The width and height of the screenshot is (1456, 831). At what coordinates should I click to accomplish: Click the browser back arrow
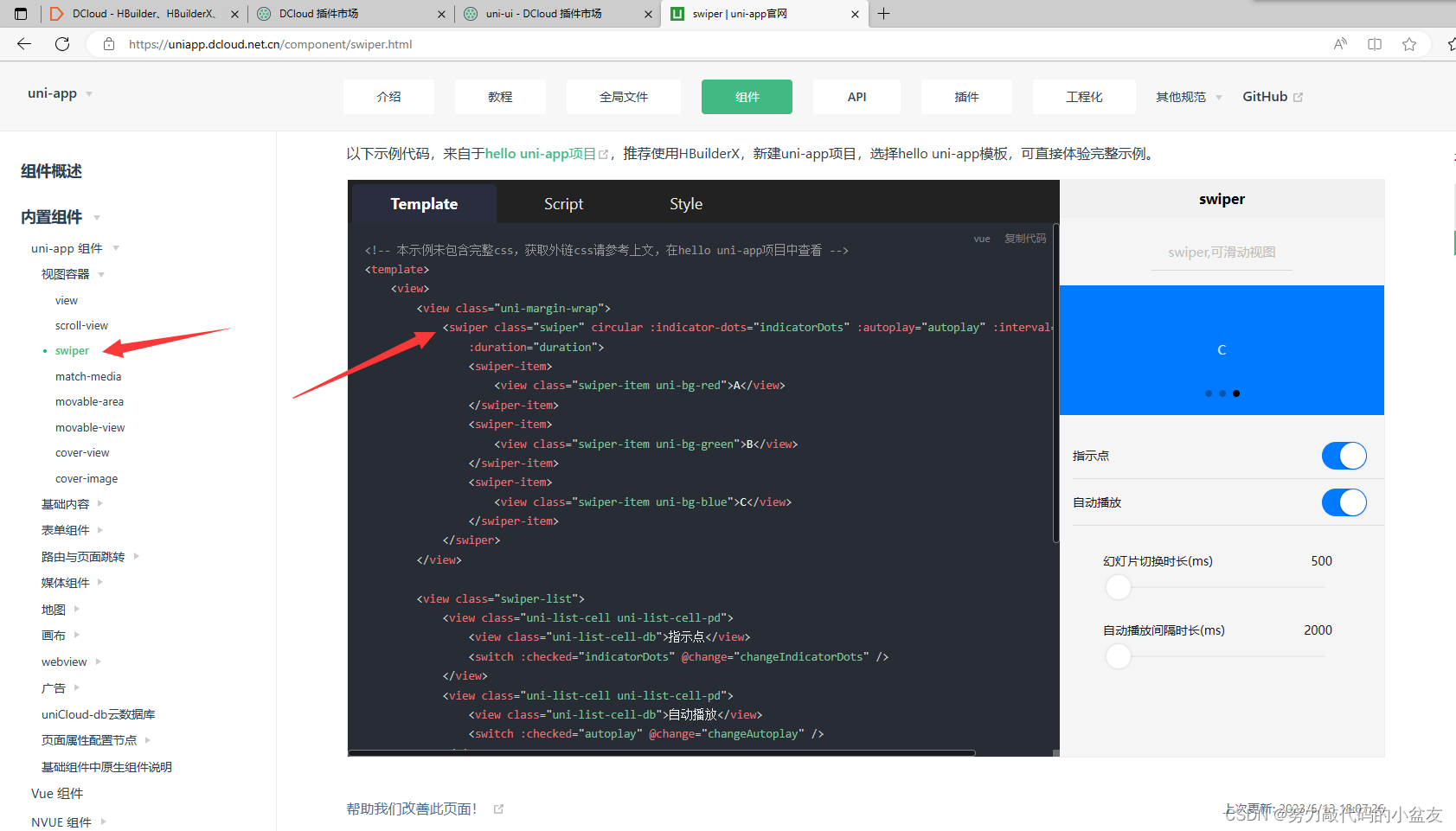pos(24,44)
